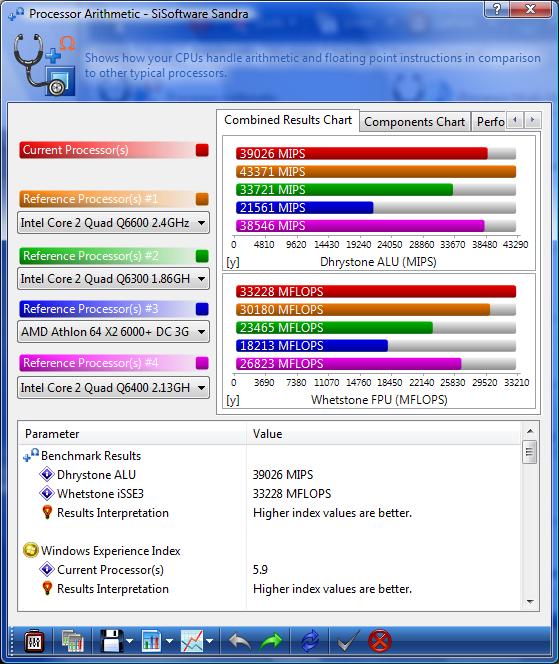
Task: Switch to Components Chart tab
Action: click(415, 122)
